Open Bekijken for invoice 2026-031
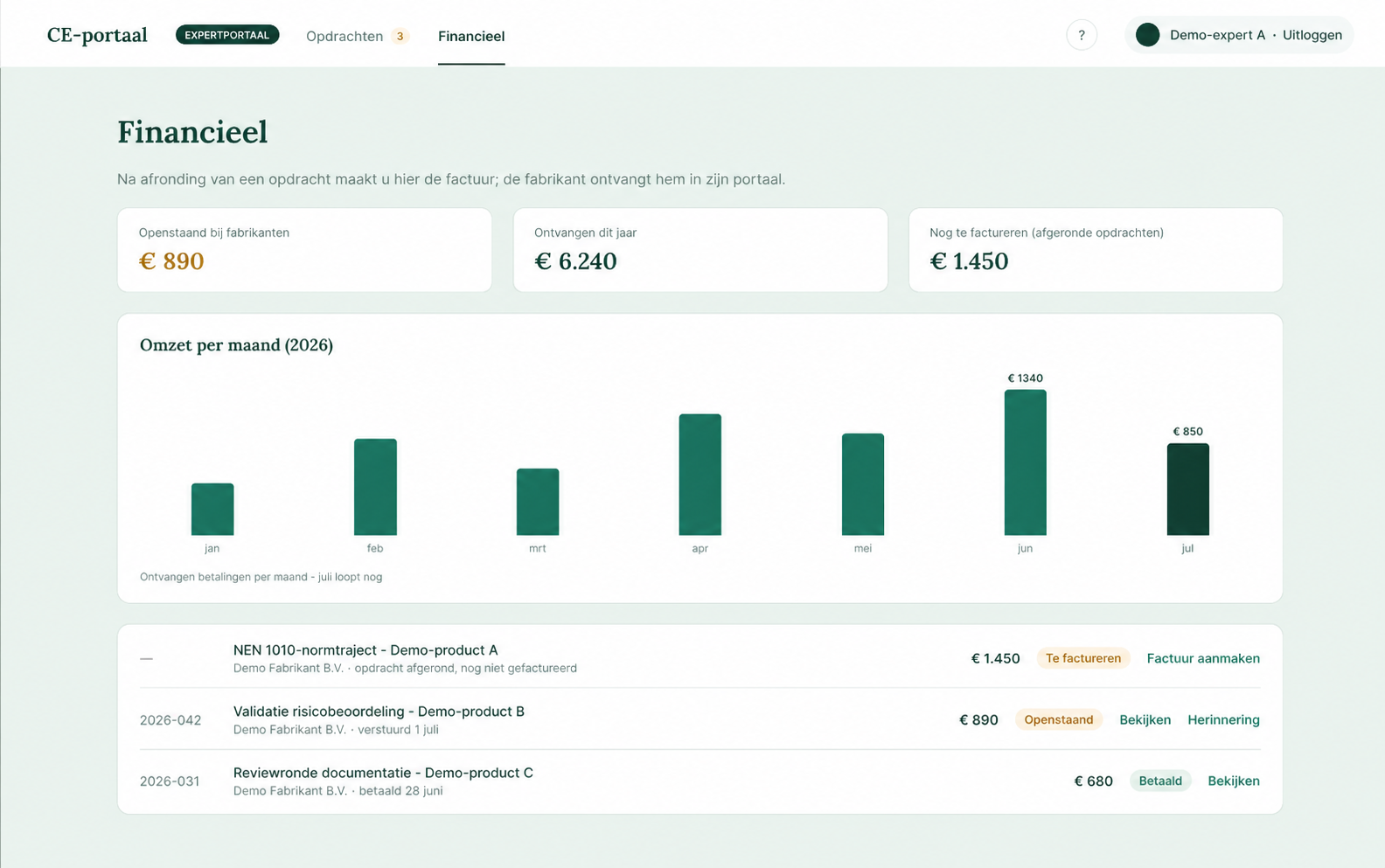The height and width of the screenshot is (868, 1385). [1234, 781]
